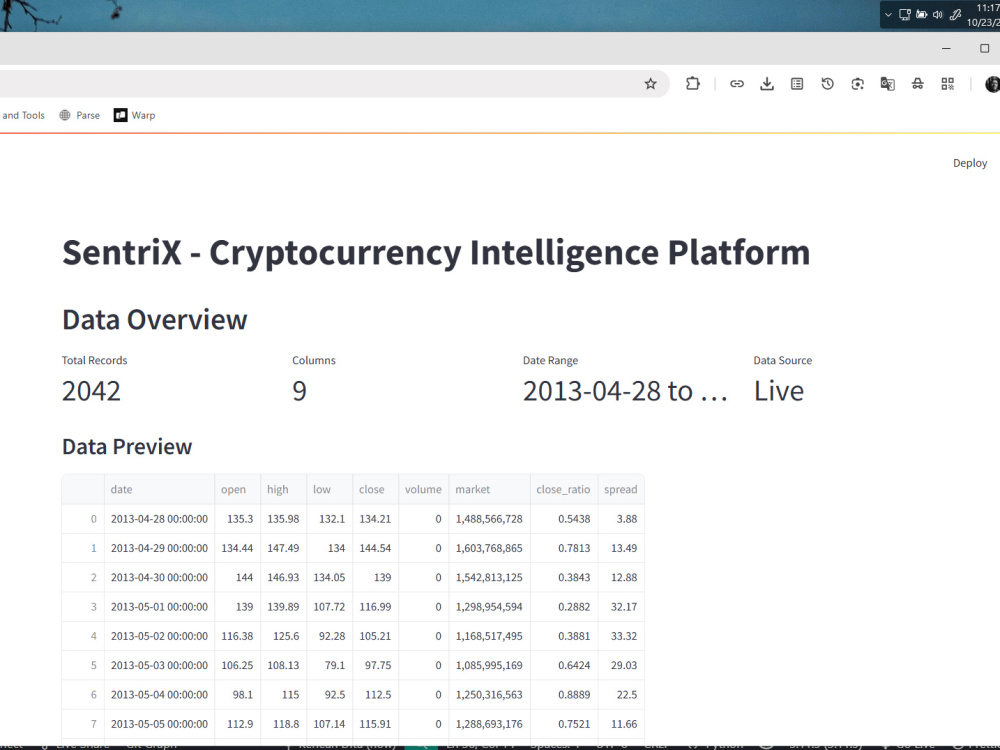The width and height of the screenshot is (1000, 750).
Task: Click the copy link chain icon
Action: (x=737, y=84)
